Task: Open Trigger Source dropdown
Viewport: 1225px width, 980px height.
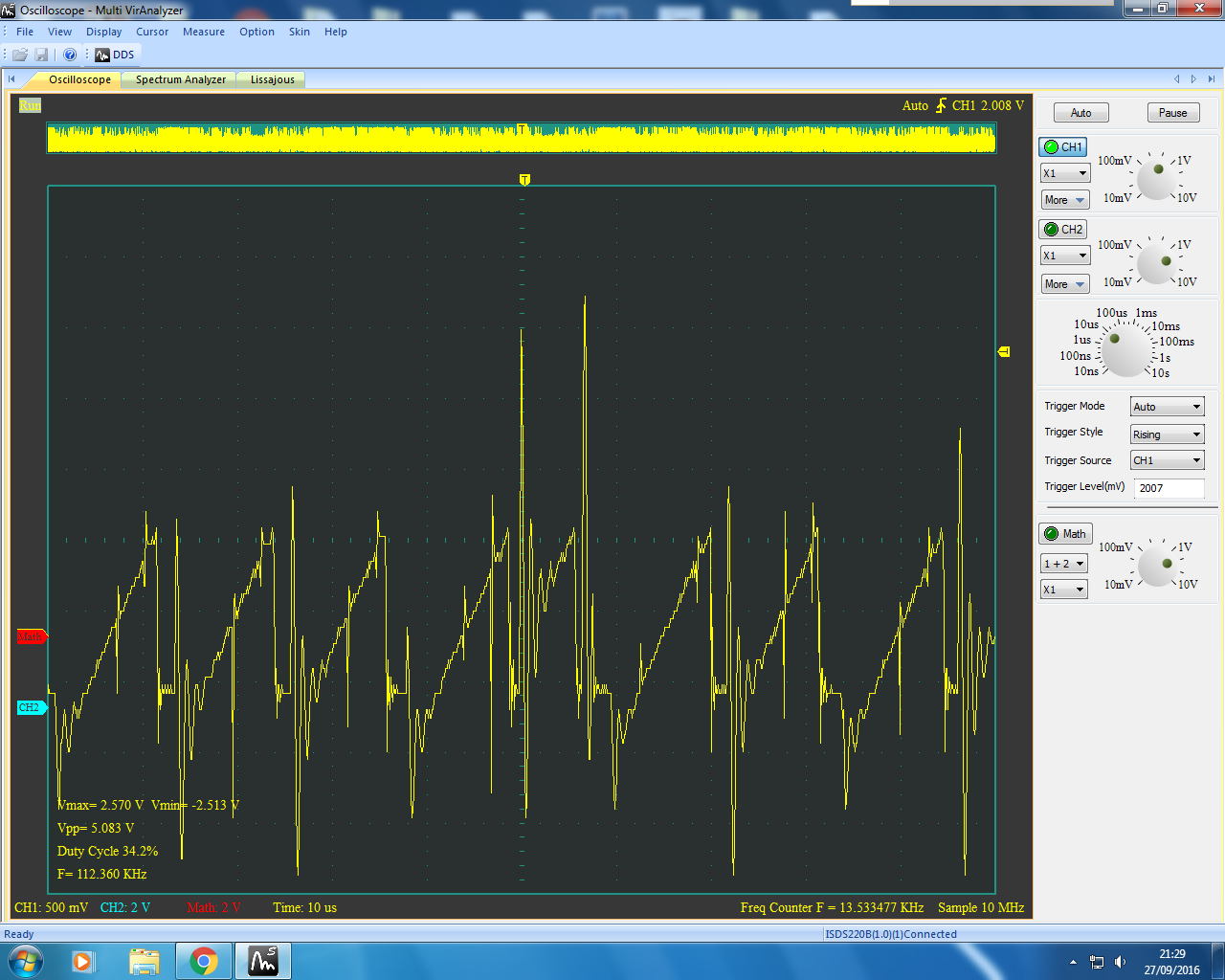Action: (x=1167, y=460)
